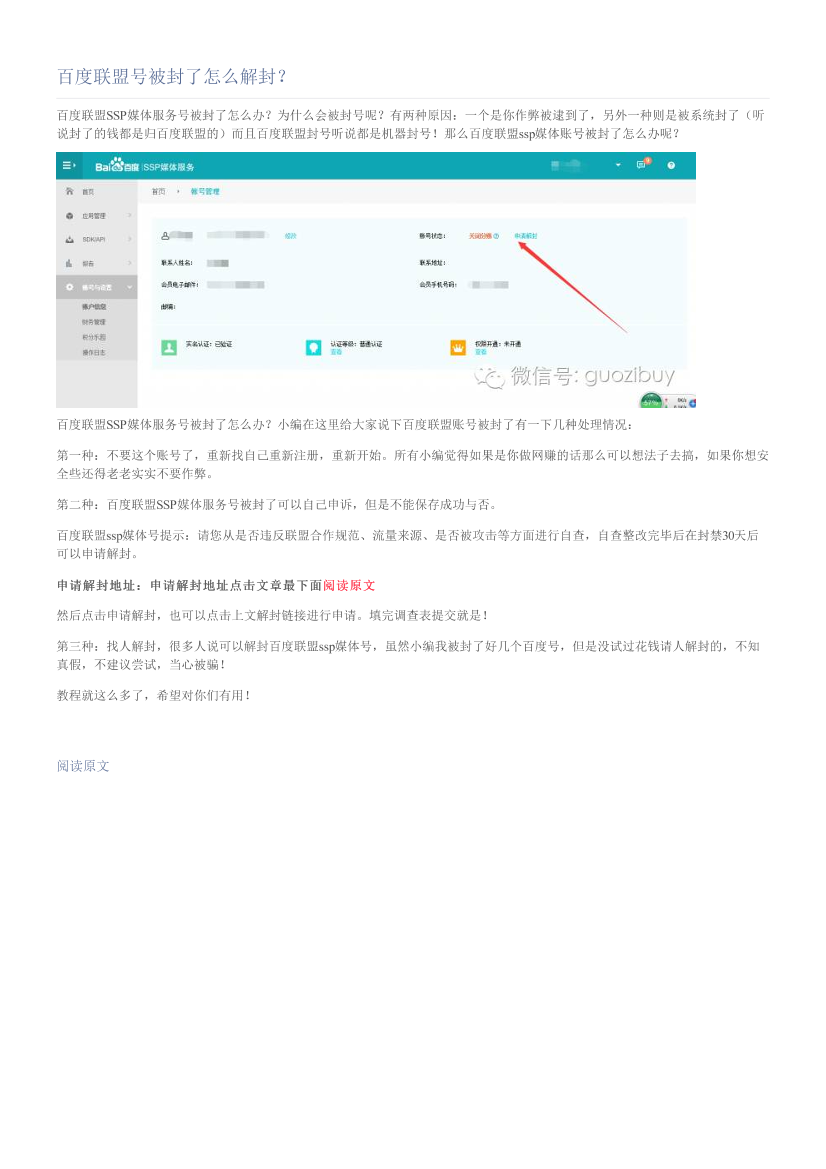The width and height of the screenshot is (826, 1169).
Task: Open 操作日志 submenu item
Action: [94, 352]
